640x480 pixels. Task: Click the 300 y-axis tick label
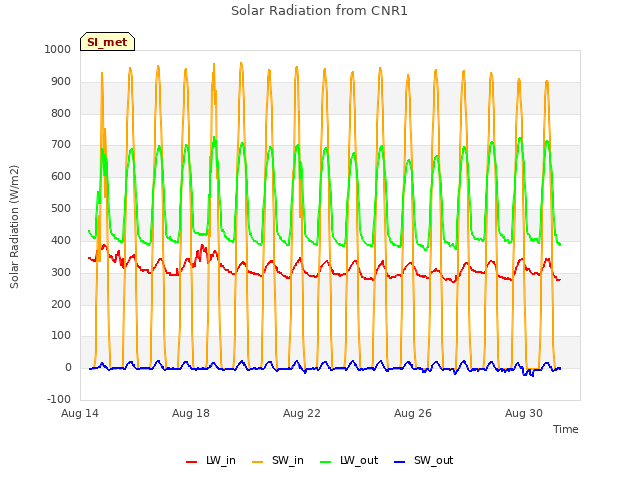tap(61, 272)
